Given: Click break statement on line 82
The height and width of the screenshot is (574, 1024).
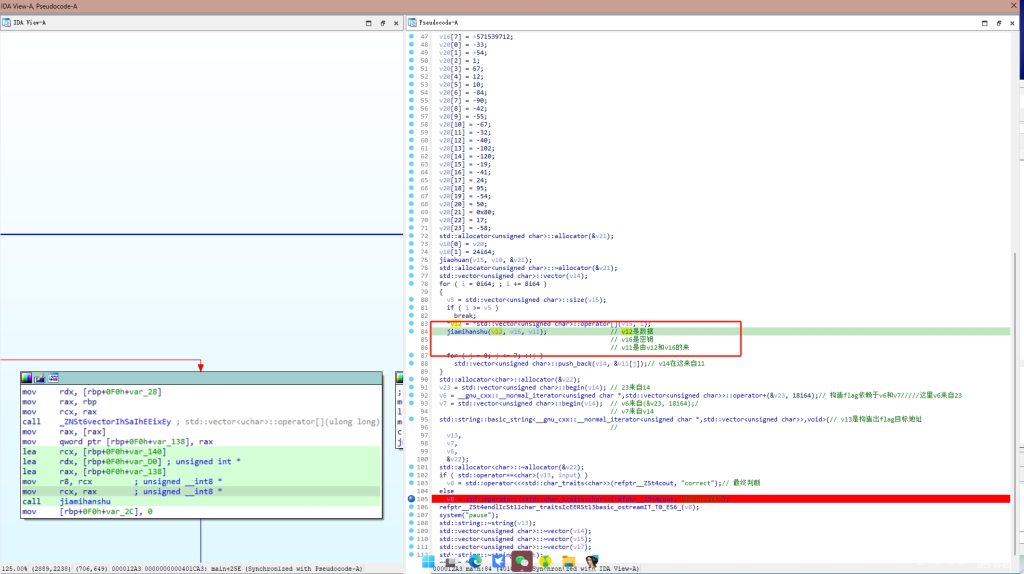Looking at the screenshot, I should 464,316.
